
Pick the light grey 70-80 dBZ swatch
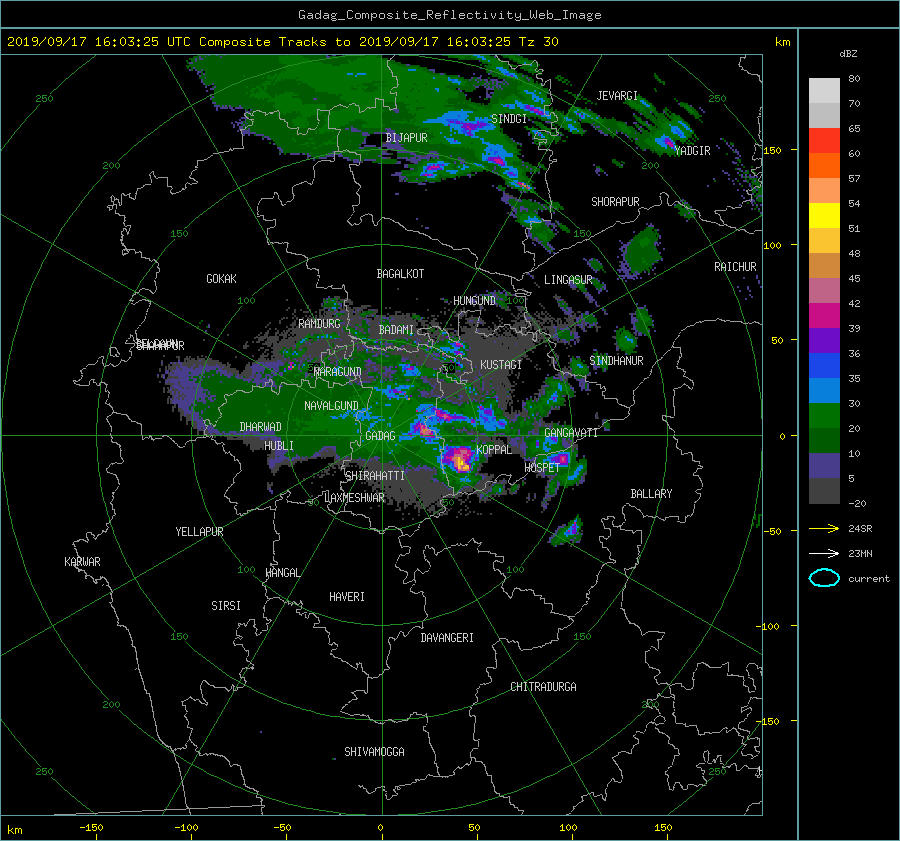[824, 91]
